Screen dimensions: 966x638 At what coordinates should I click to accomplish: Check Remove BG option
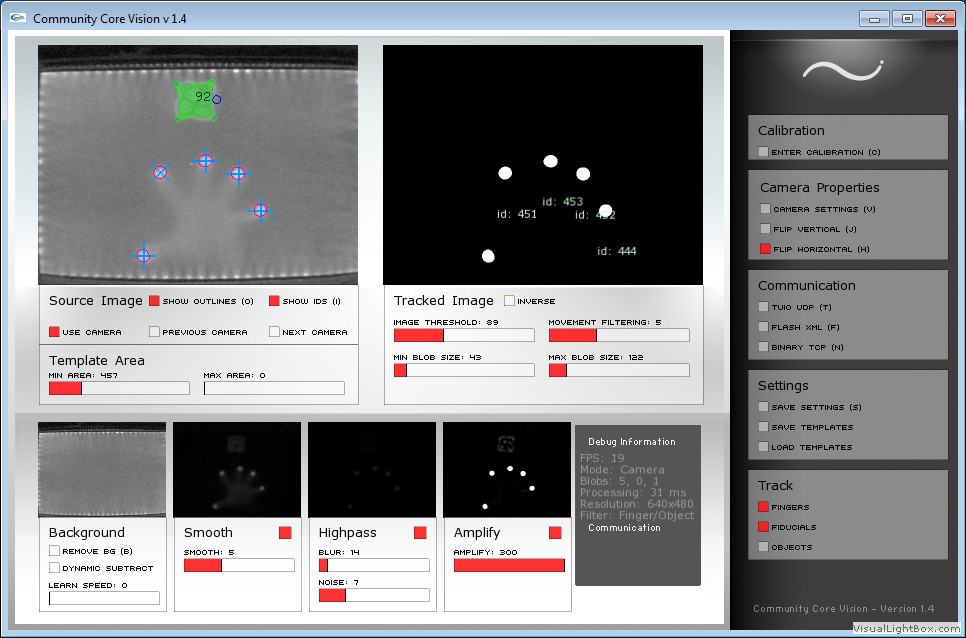54,551
